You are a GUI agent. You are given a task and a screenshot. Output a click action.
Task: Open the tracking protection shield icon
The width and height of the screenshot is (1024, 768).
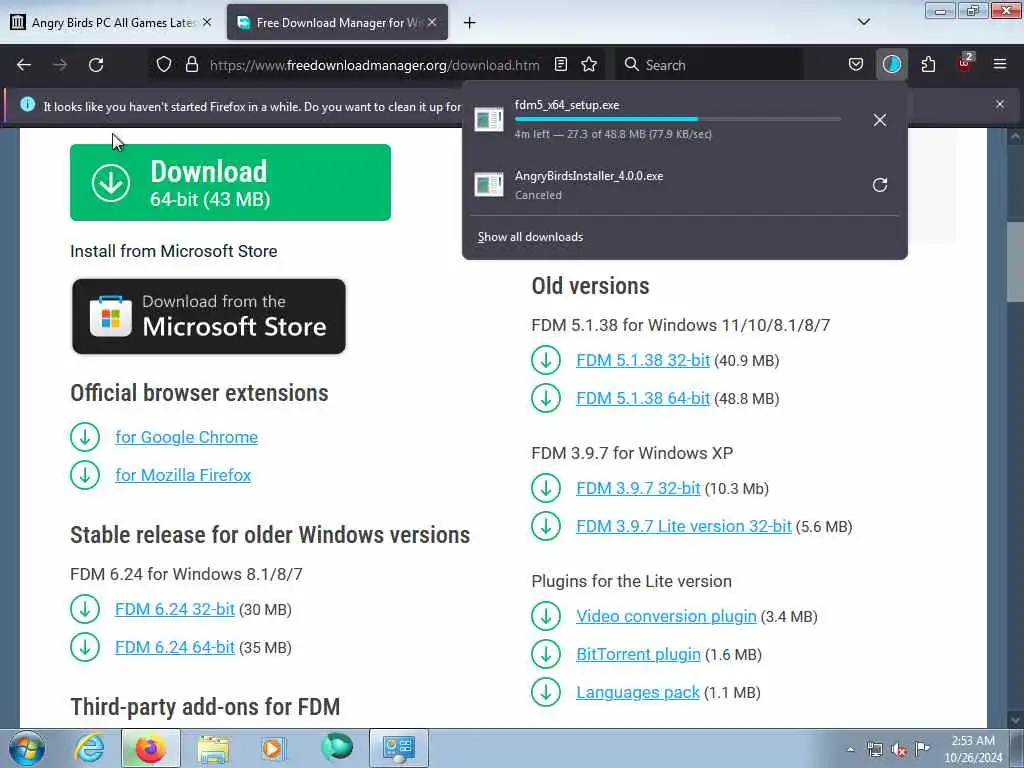click(164, 65)
